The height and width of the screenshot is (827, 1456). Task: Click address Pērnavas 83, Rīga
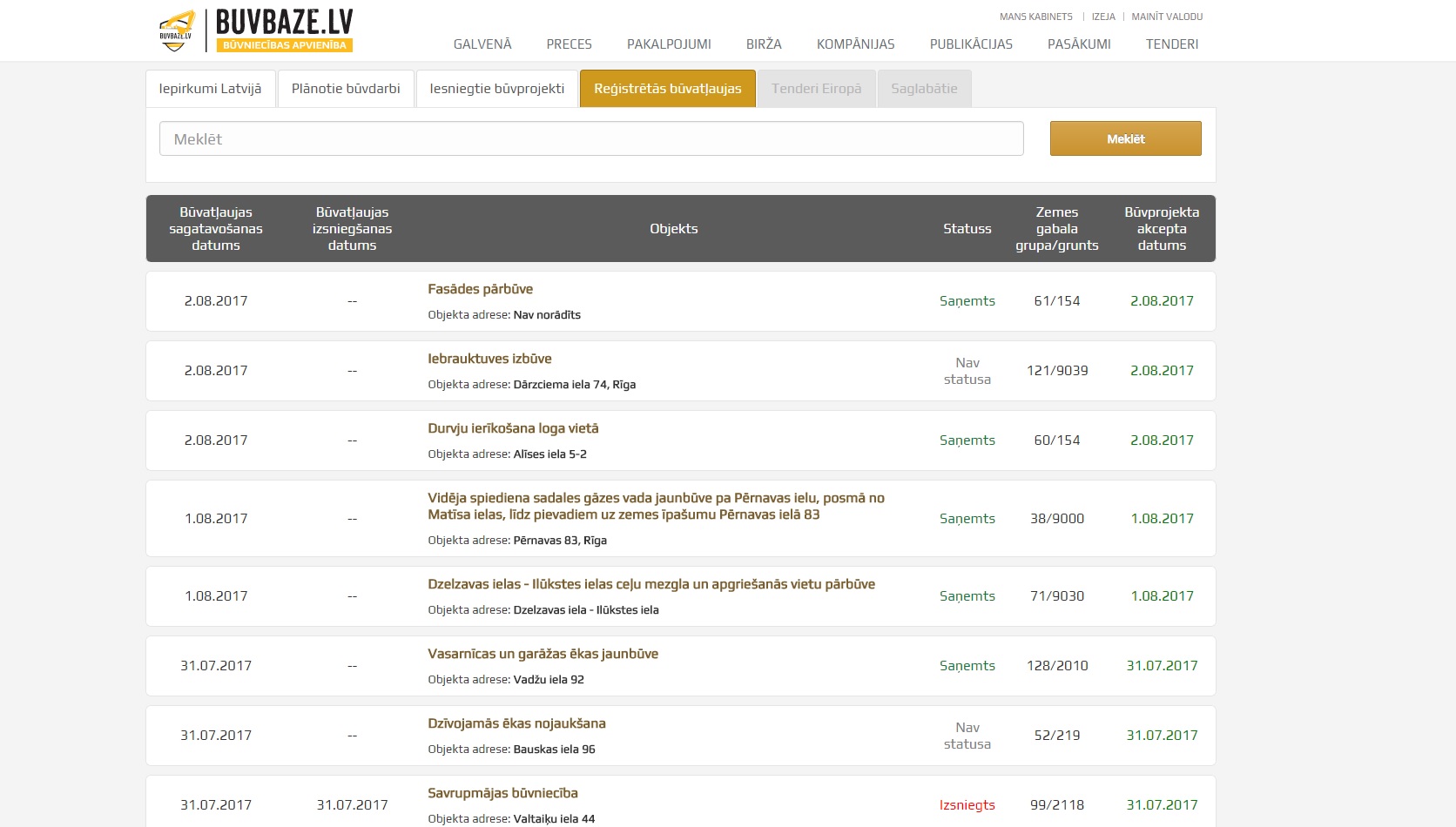(x=560, y=541)
